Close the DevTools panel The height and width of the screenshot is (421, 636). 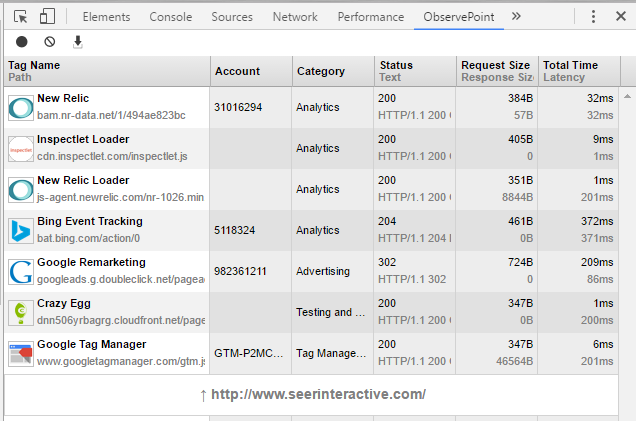click(619, 17)
